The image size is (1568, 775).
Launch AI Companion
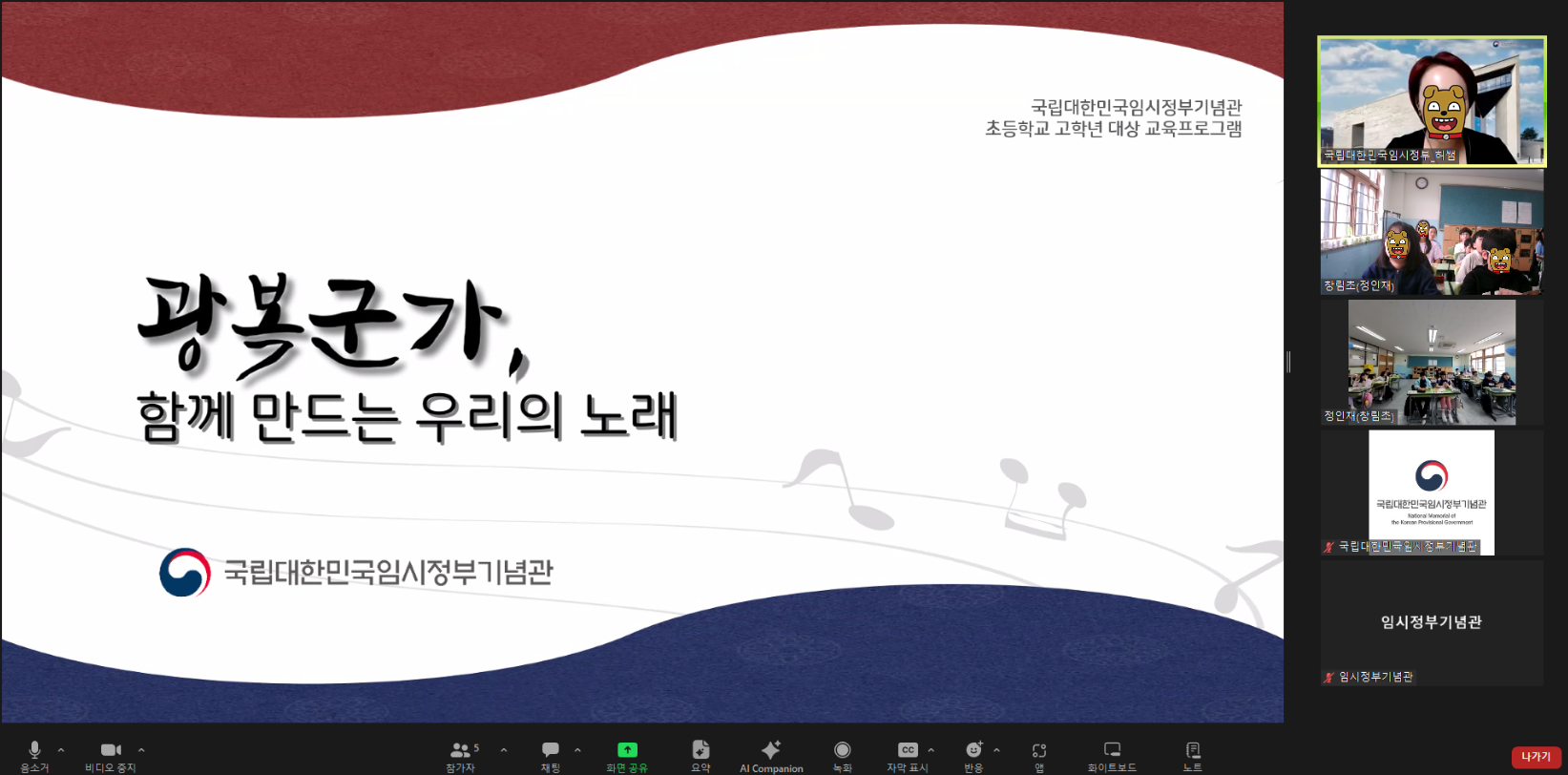tap(771, 756)
